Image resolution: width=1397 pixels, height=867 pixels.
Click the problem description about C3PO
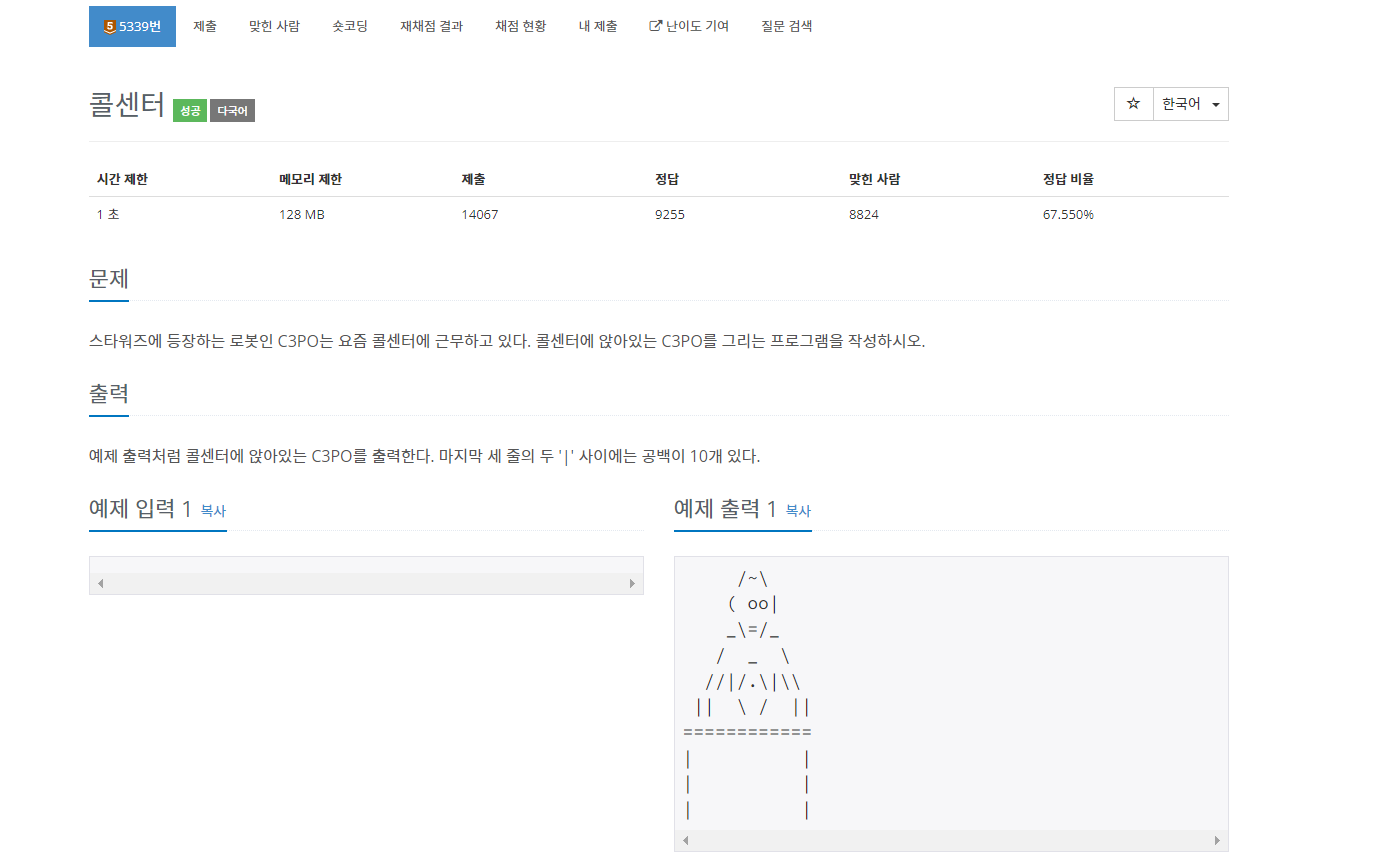(x=507, y=341)
